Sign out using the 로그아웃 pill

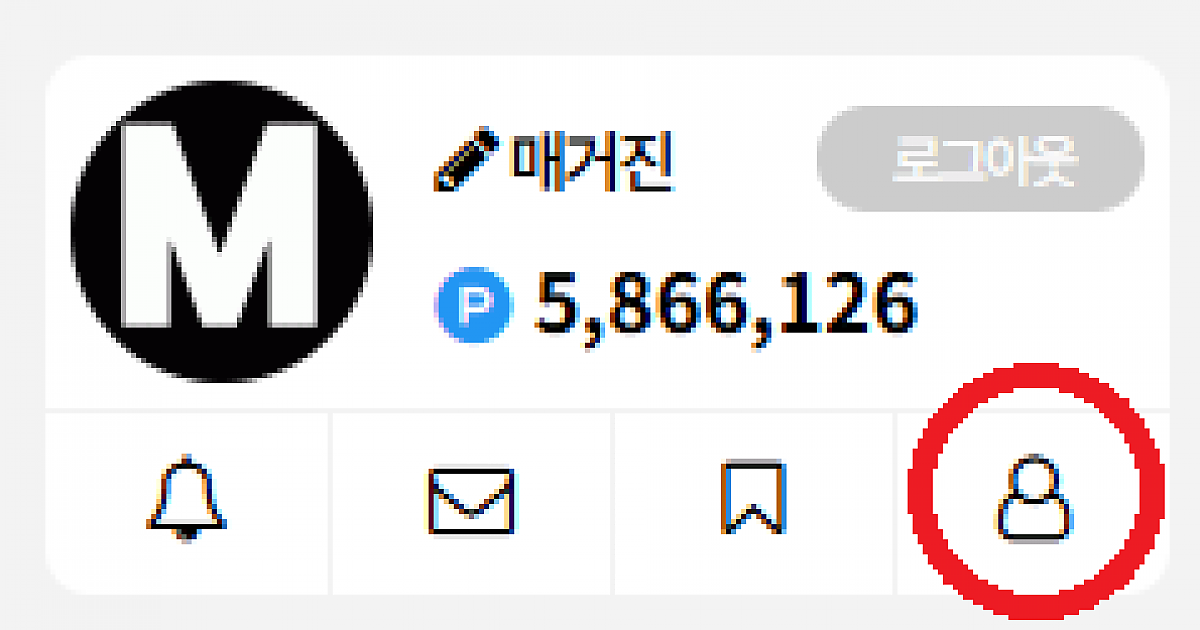pos(980,158)
